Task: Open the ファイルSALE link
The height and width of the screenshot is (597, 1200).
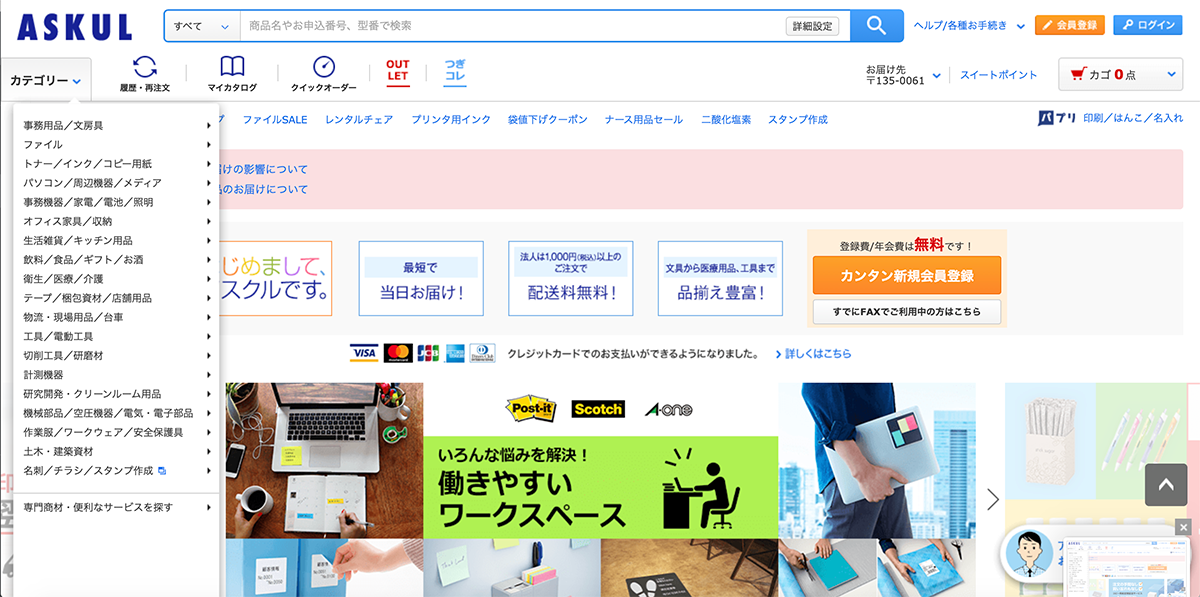Action: pos(275,119)
